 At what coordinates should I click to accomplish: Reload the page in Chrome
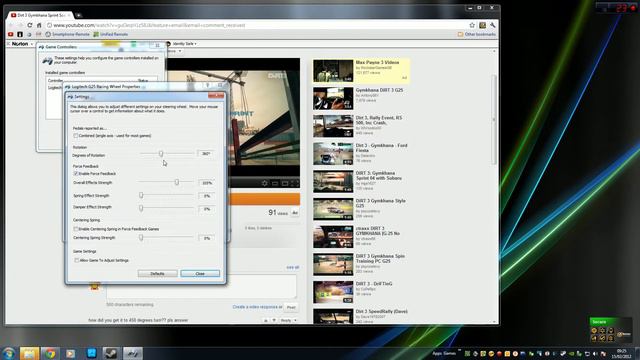tap(30, 25)
